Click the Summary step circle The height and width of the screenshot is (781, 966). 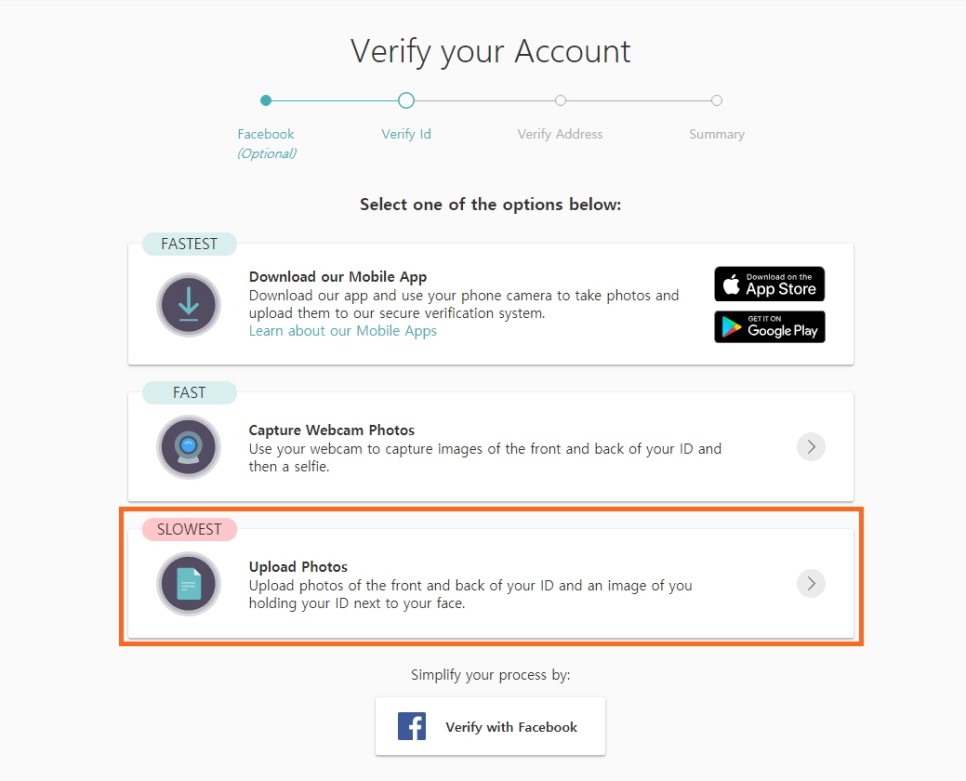click(716, 100)
